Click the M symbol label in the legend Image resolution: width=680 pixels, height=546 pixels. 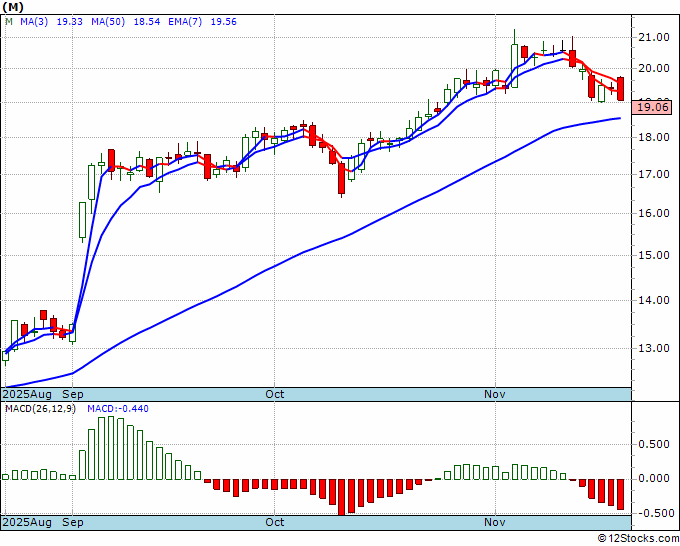click(9, 22)
